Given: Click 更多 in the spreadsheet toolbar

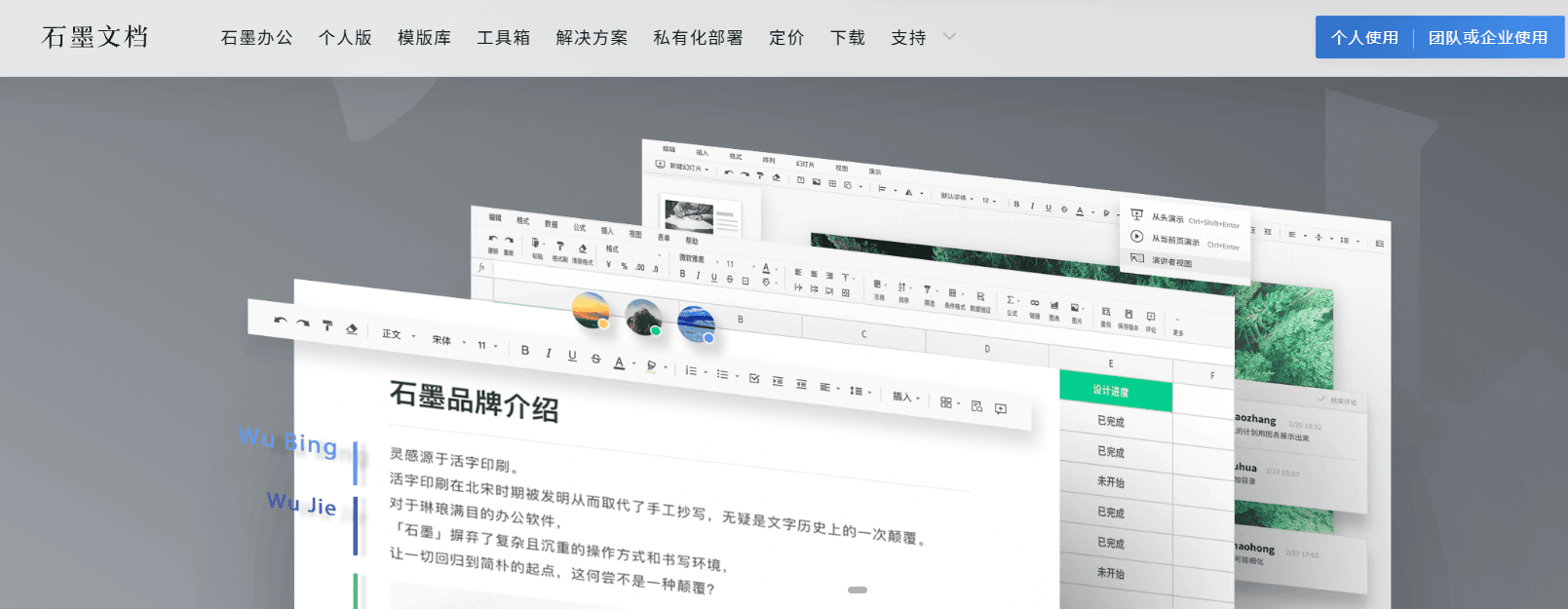Looking at the screenshot, I should click(1178, 325).
